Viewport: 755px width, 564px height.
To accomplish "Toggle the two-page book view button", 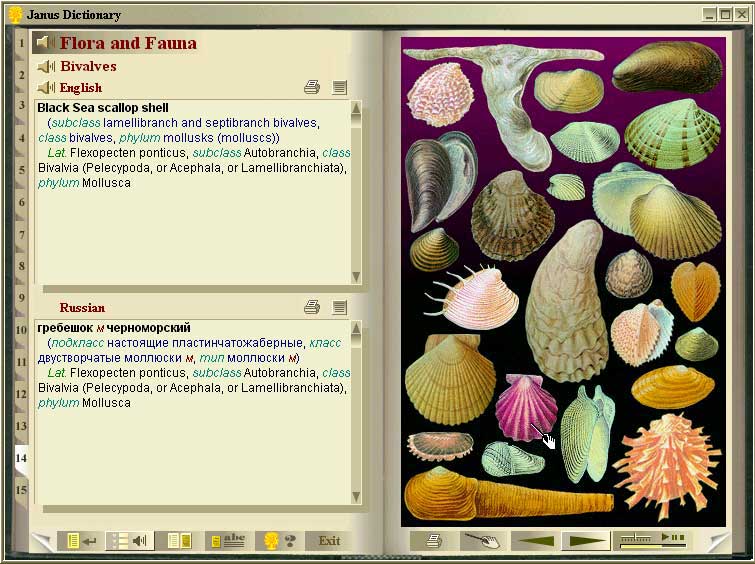I will pyautogui.click(x=179, y=541).
